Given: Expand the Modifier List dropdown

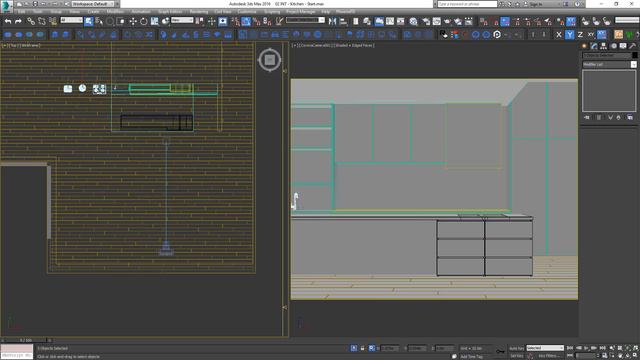Looking at the screenshot, I should click(609, 64).
